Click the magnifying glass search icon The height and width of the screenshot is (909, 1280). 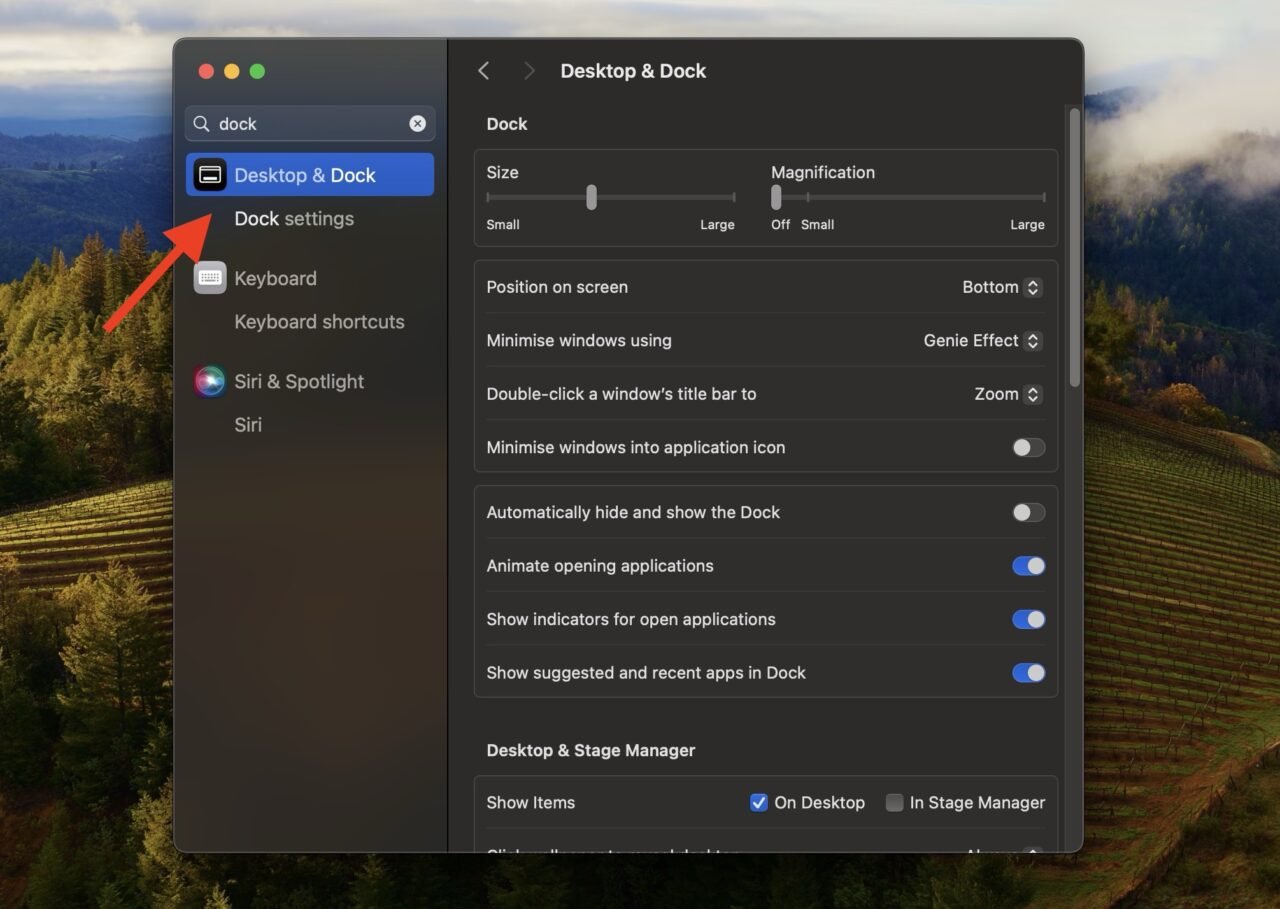tap(202, 124)
